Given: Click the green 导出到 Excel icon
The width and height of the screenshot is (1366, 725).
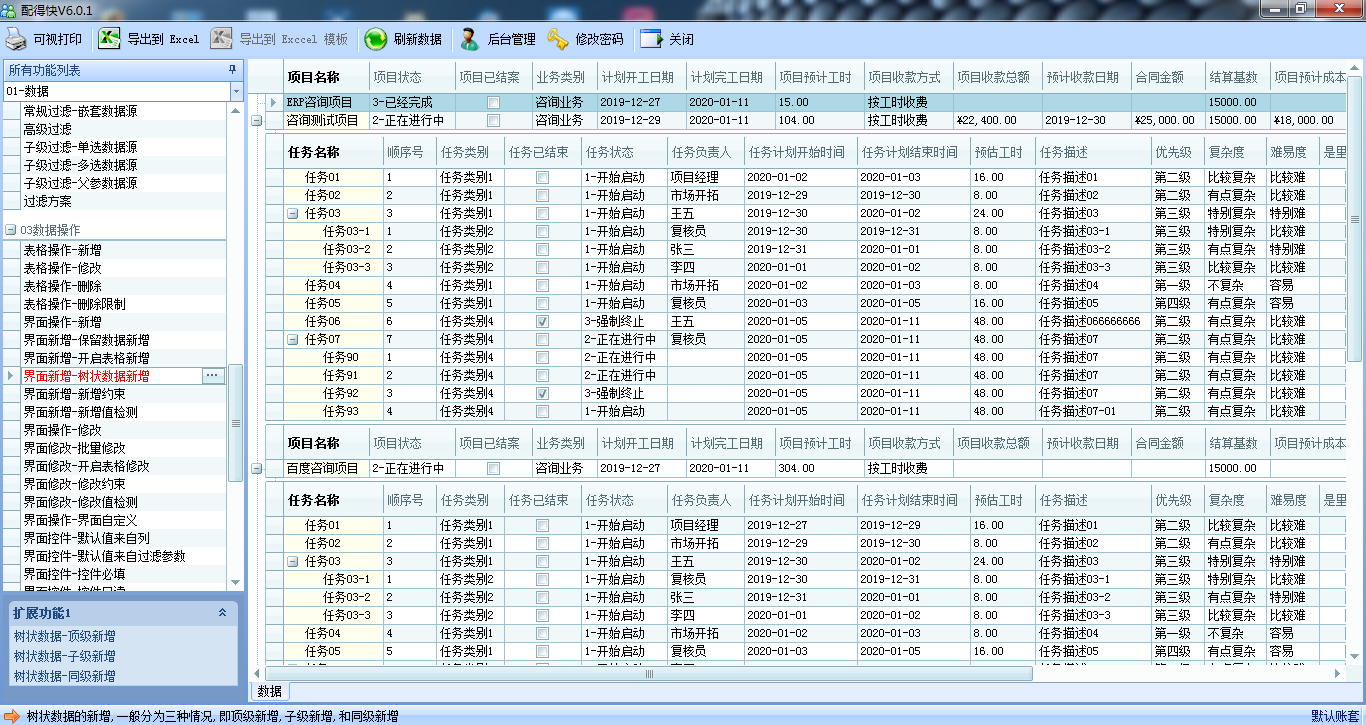Looking at the screenshot, I should coord(109,40).
